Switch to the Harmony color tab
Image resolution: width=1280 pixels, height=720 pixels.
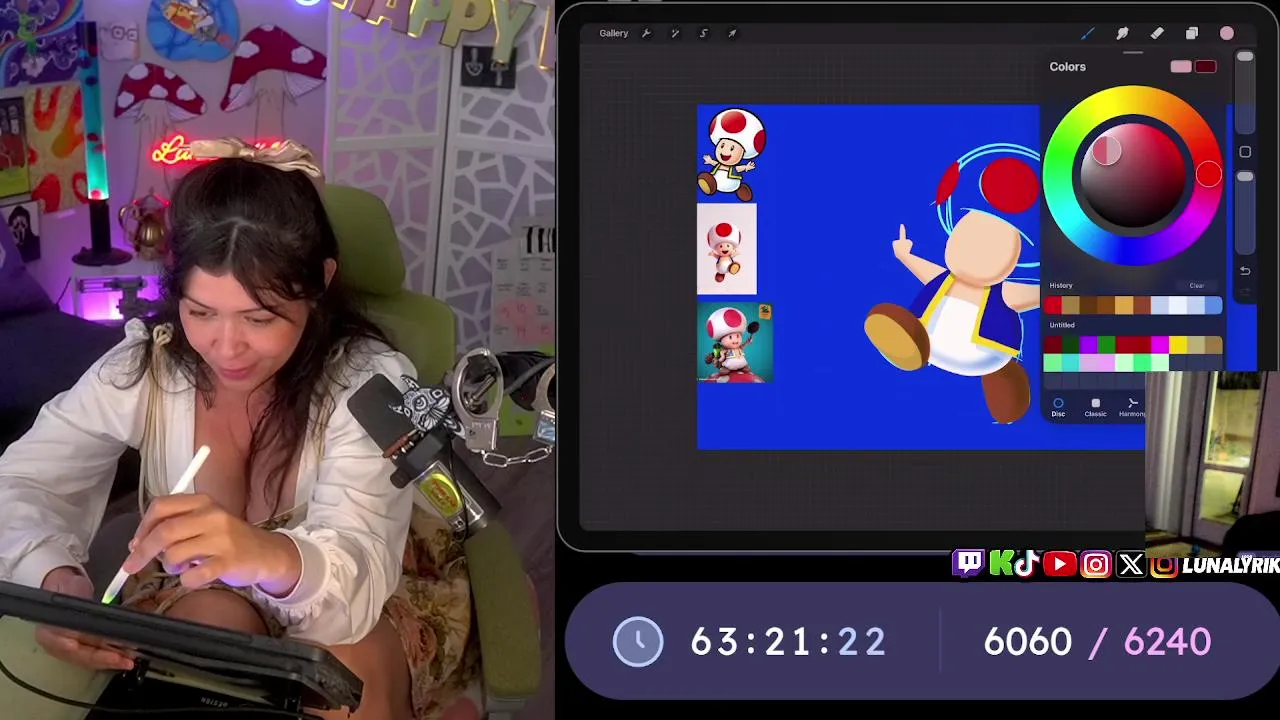[1132, 407]
